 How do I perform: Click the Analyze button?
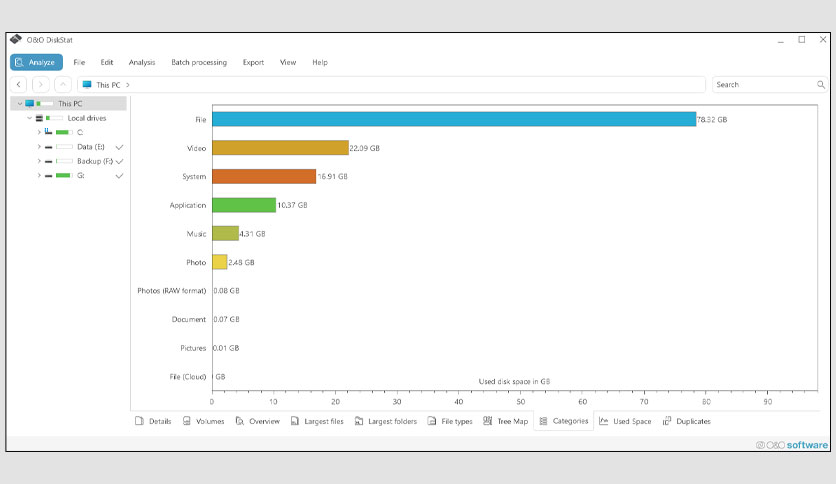(36, 62)
